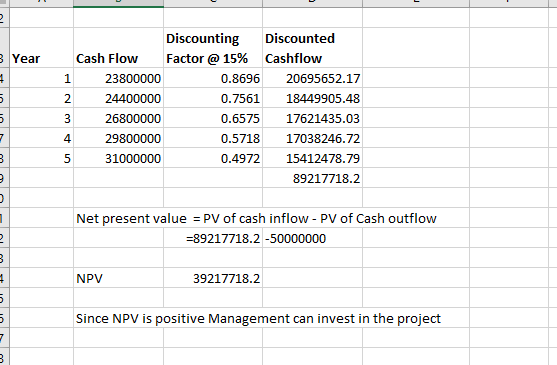Select Year cell containing 2
The image size is (557, 365).
[41, 98]
